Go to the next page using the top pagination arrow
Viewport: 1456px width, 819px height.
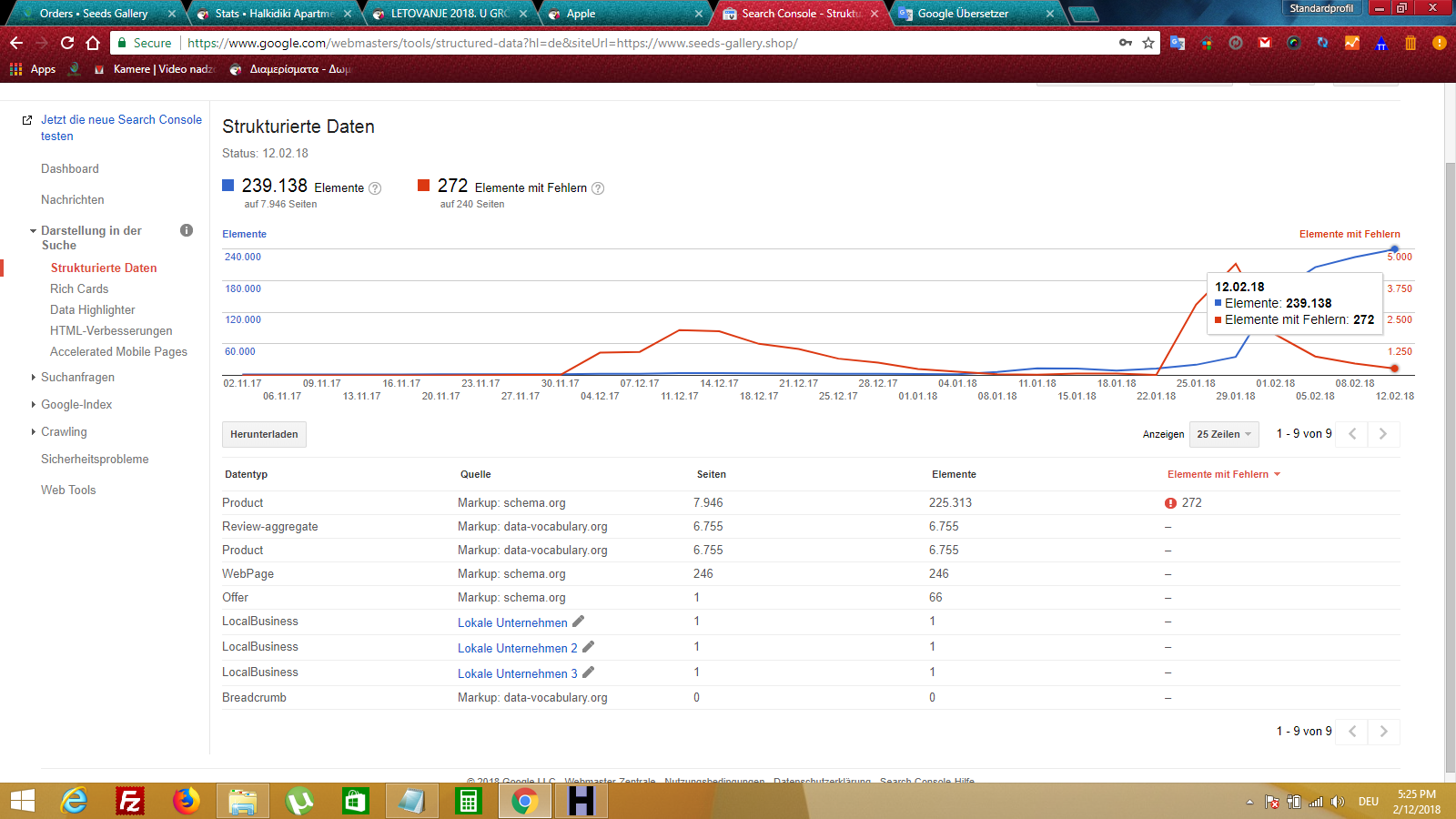(1383, 434)
